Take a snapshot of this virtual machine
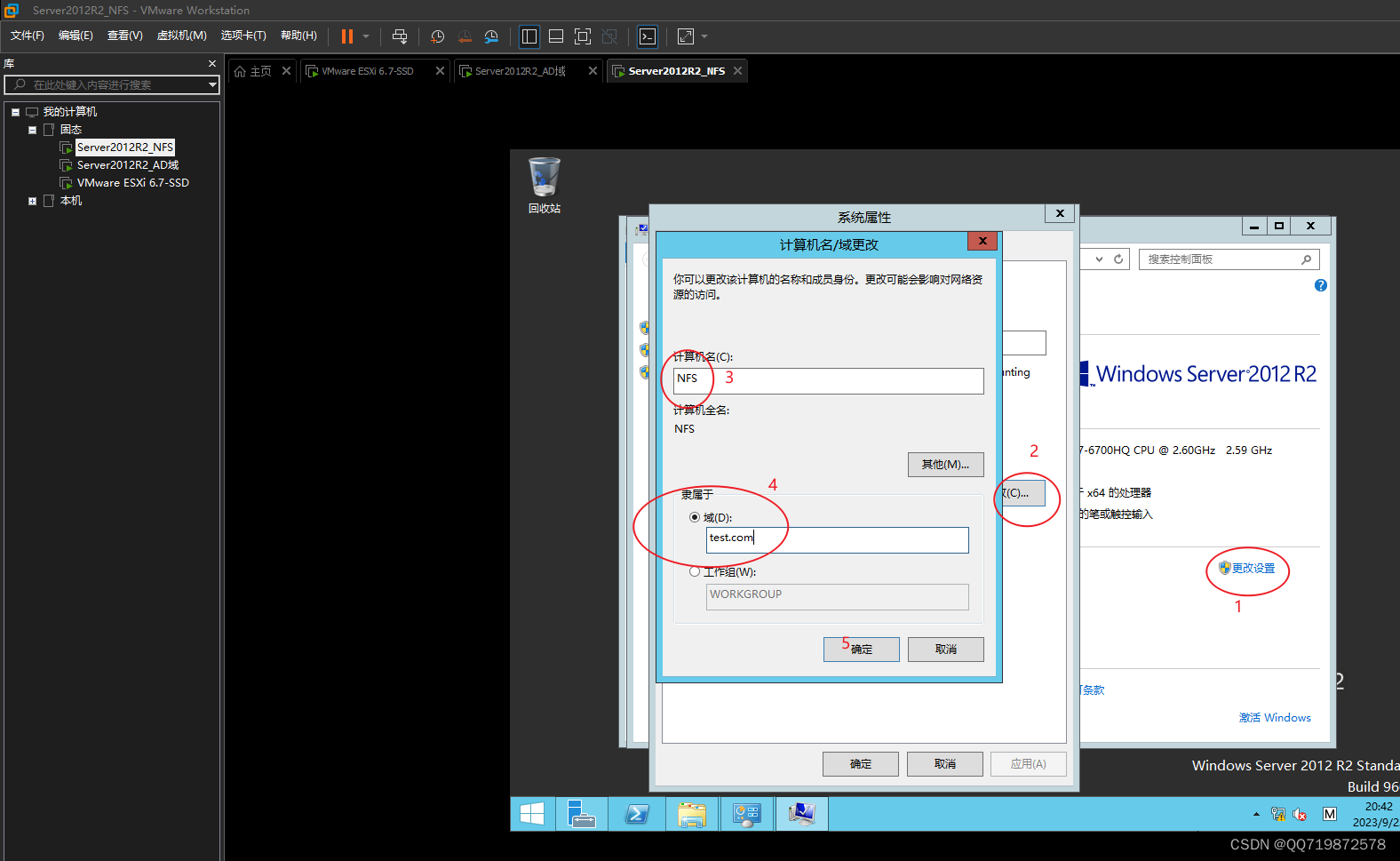This screenshot has height=861, width=1400. 438,36
